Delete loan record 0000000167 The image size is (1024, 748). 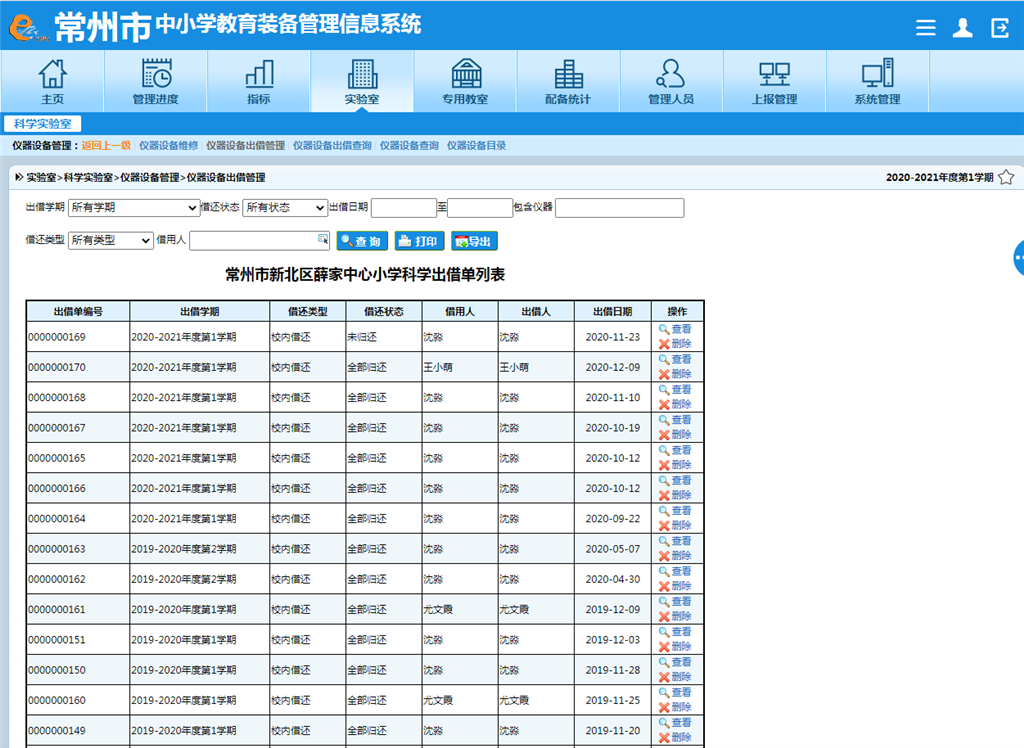675,435
